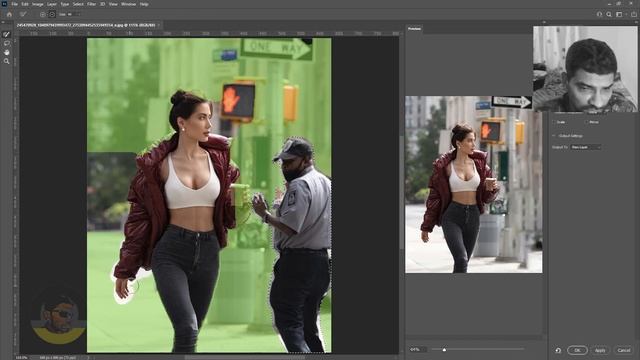Image resolution: width=640 pixels, height=360 pixels.
Task: Toggle the Mirror checkbox
Action: coord(587,122)
